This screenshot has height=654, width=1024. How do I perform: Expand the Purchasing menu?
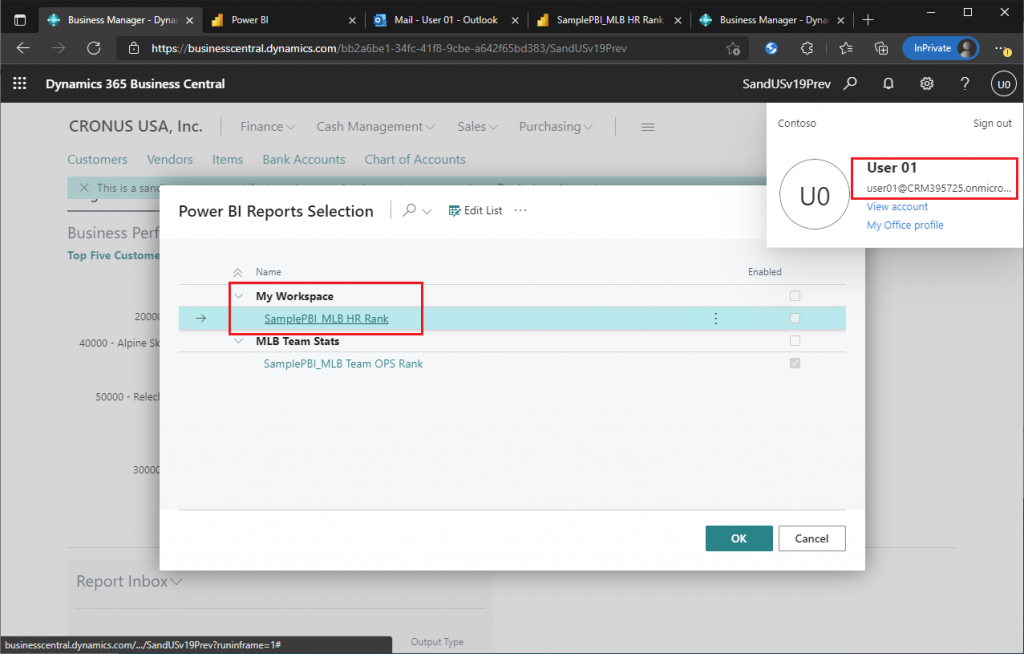pos(556,127)
